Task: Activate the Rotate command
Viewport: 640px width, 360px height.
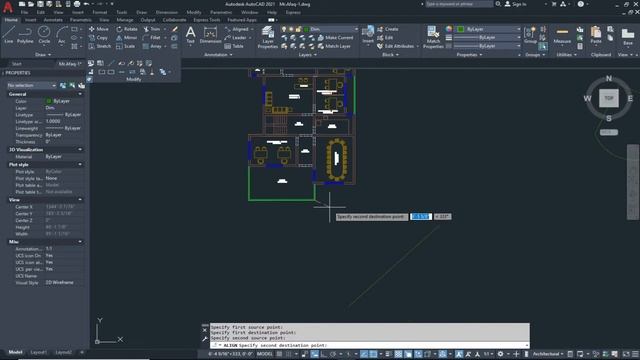Action: [127, 29]
